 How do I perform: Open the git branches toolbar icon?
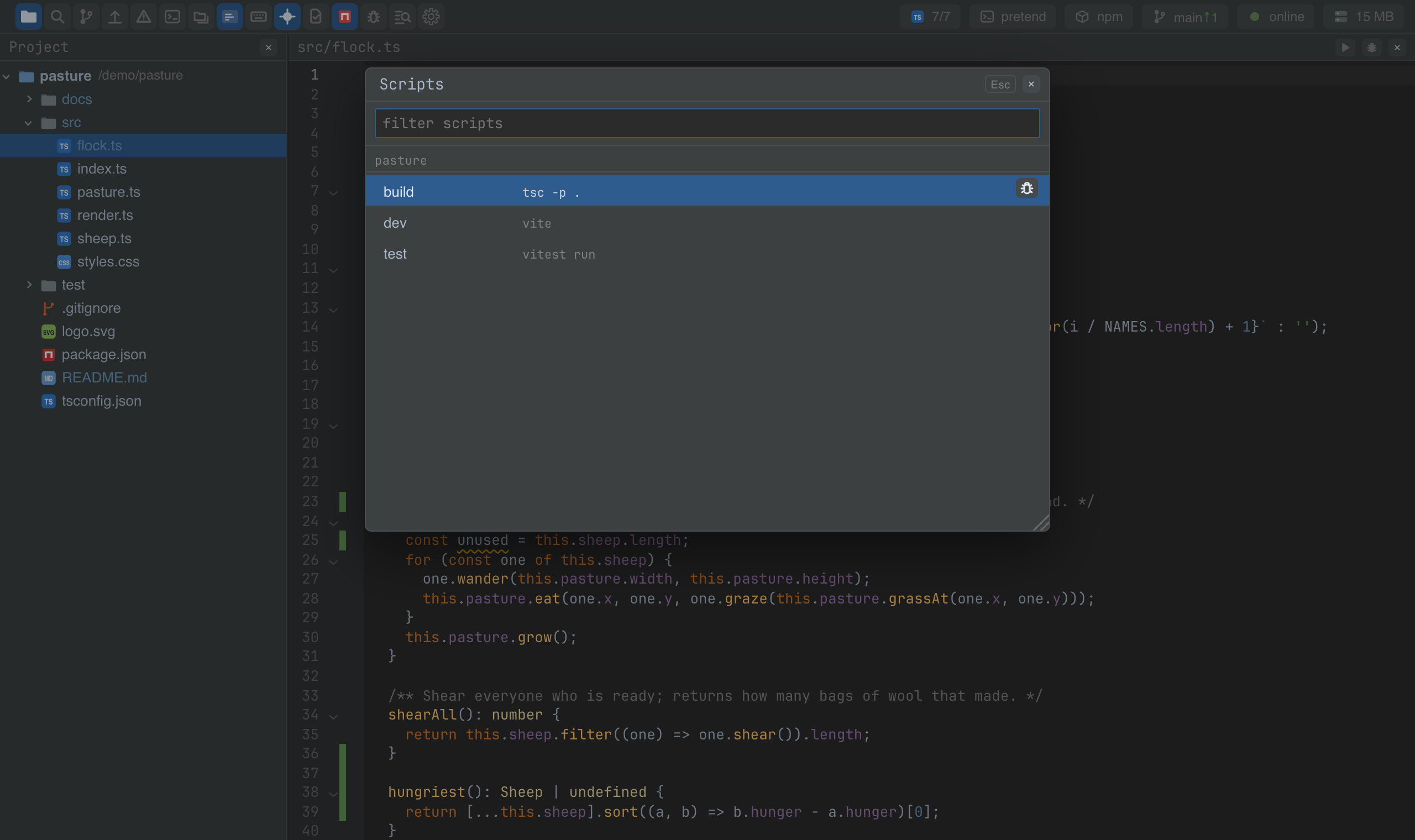click(x=86, y=17)
